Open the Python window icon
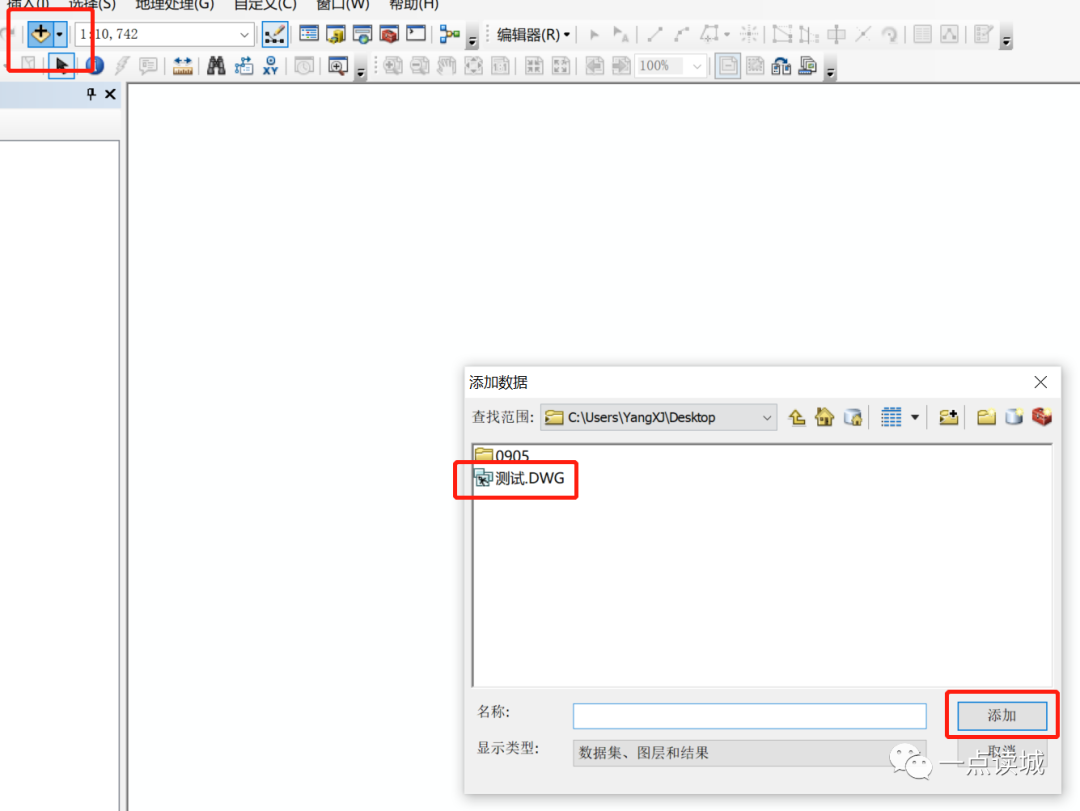 coord(416,34)
